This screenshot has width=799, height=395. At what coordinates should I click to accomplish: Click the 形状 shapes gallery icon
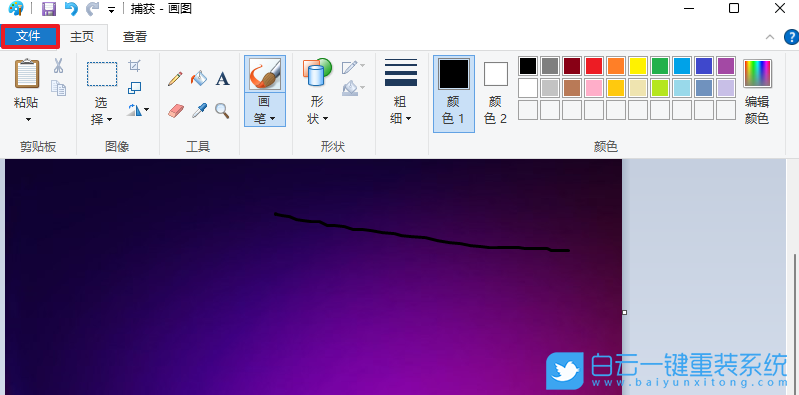click(x=317, y=72)
